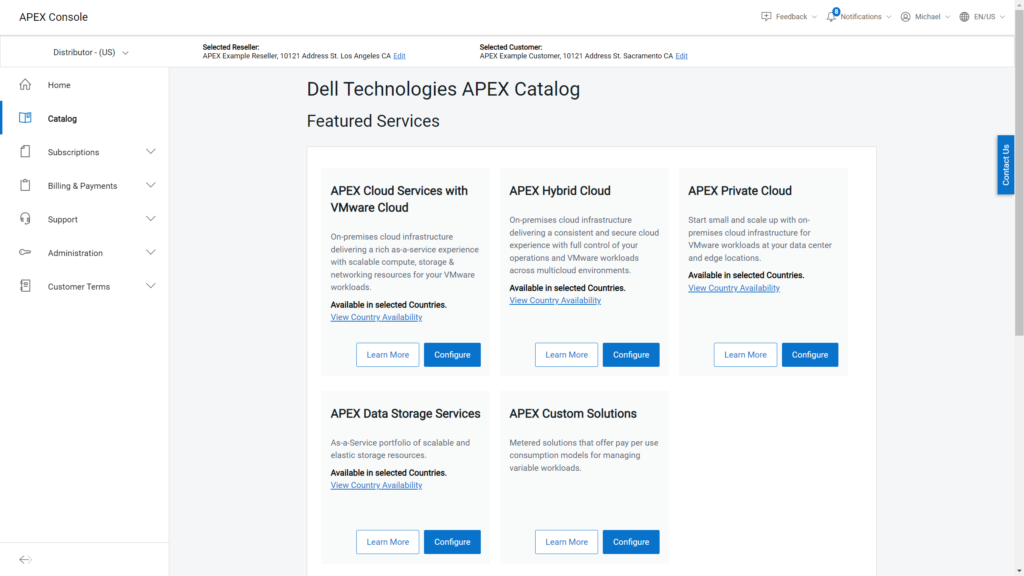Expand the Billing & Payments chevron
This screenshot has width=1024, height=576.
point(151,185)
